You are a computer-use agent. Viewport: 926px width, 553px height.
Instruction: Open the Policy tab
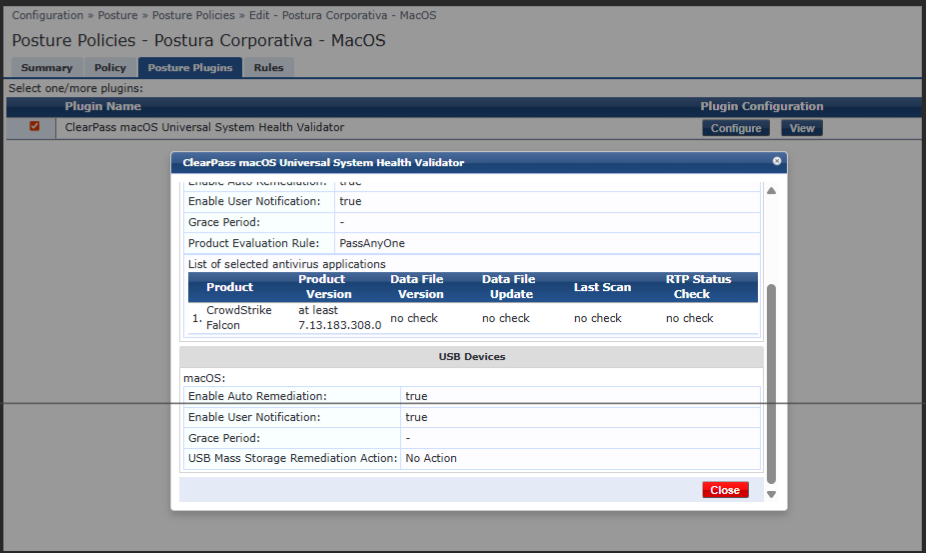tap(110, 67)
